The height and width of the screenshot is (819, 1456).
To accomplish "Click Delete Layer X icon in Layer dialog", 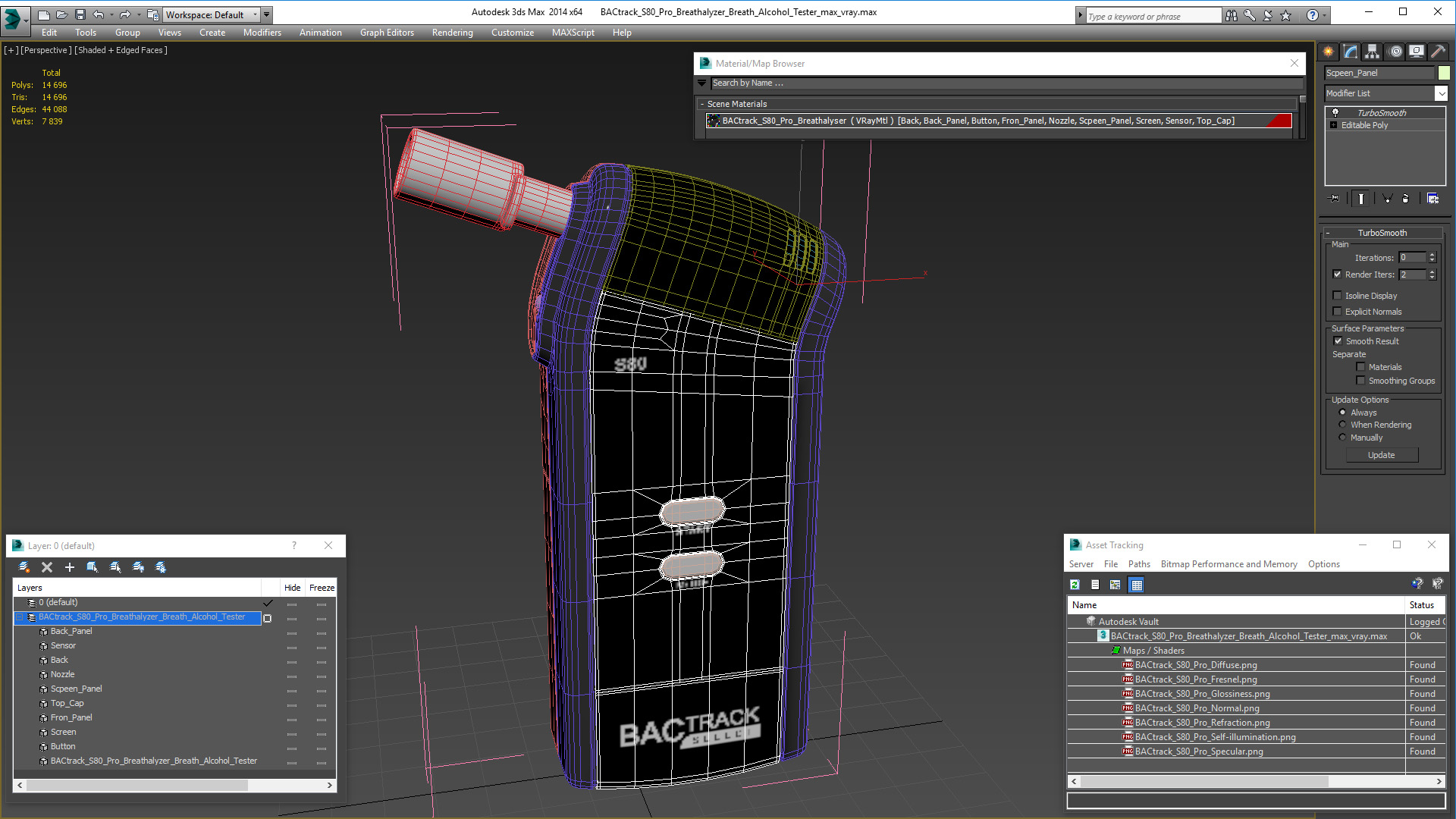I will pos(47,567).
